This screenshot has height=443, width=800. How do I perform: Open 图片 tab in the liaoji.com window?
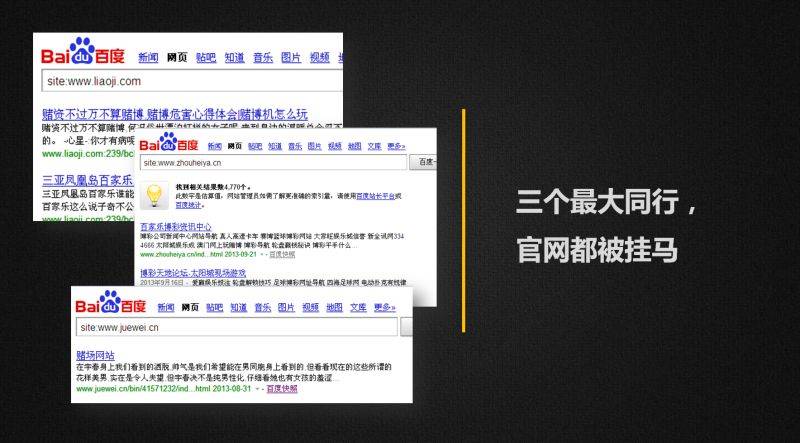point(291,58)
